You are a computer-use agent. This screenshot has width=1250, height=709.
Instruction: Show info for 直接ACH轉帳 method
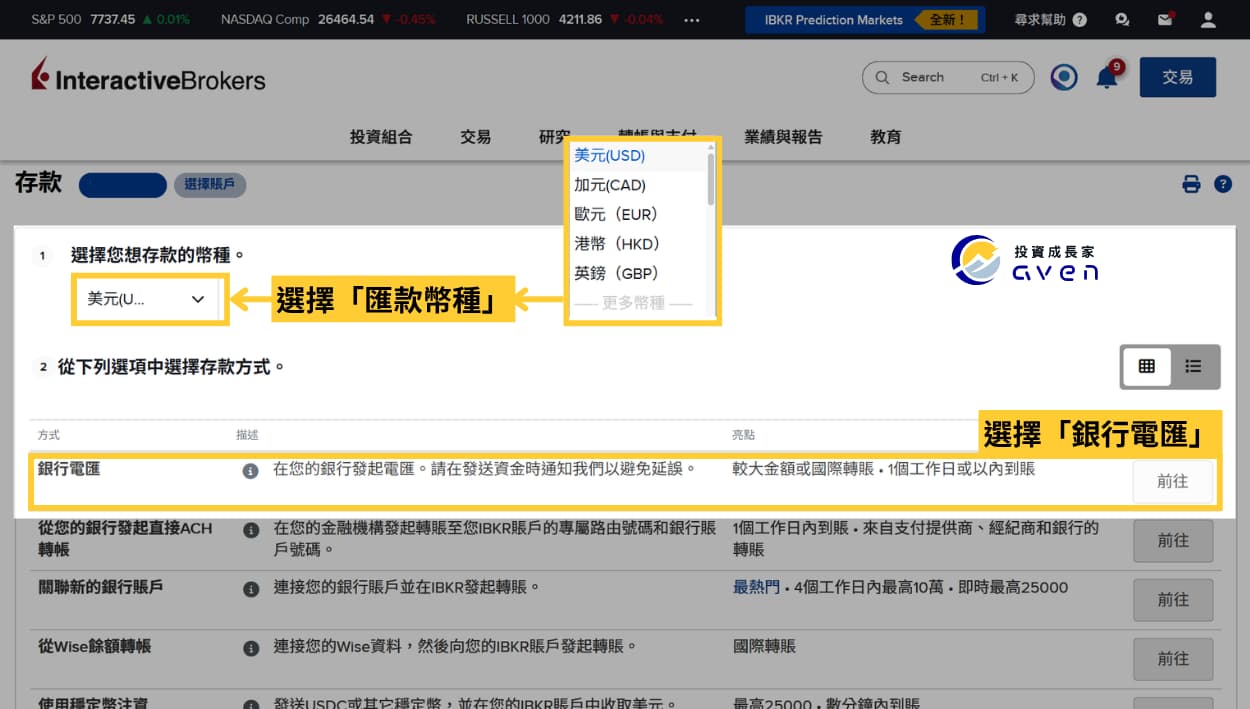251,530
